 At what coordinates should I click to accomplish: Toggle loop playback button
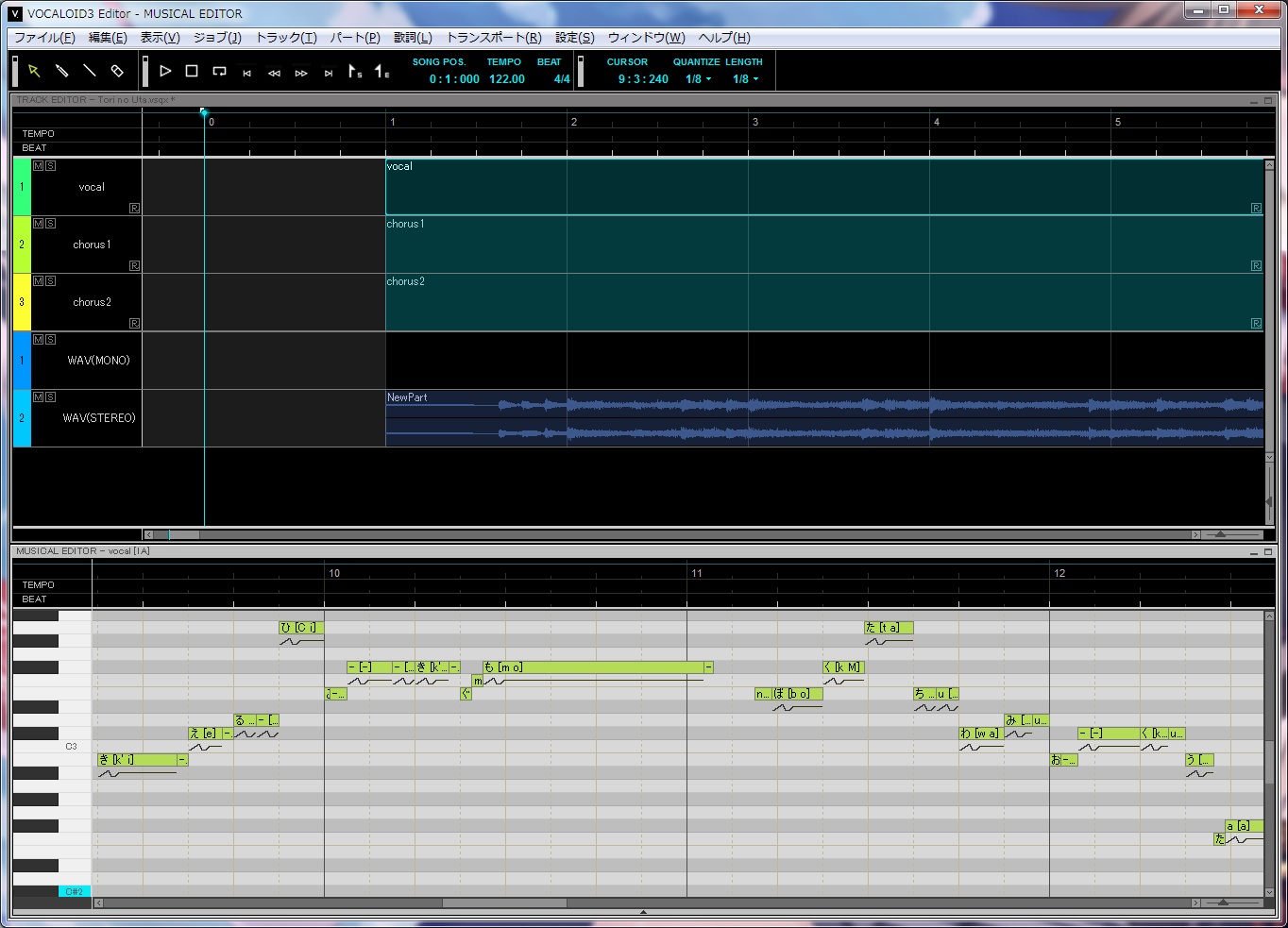pos(219,71)
